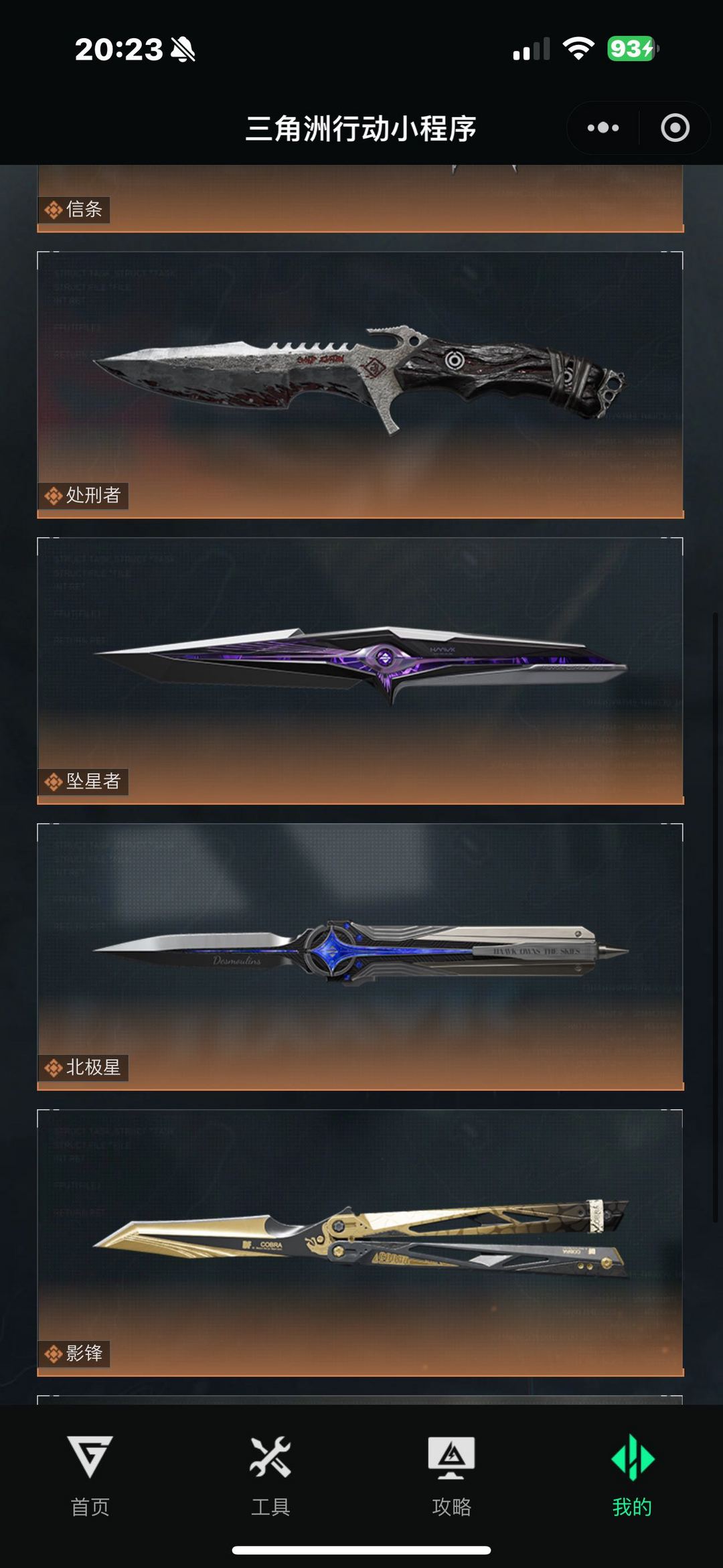Select the 坠星者 purple blade card

coord(360,670)
